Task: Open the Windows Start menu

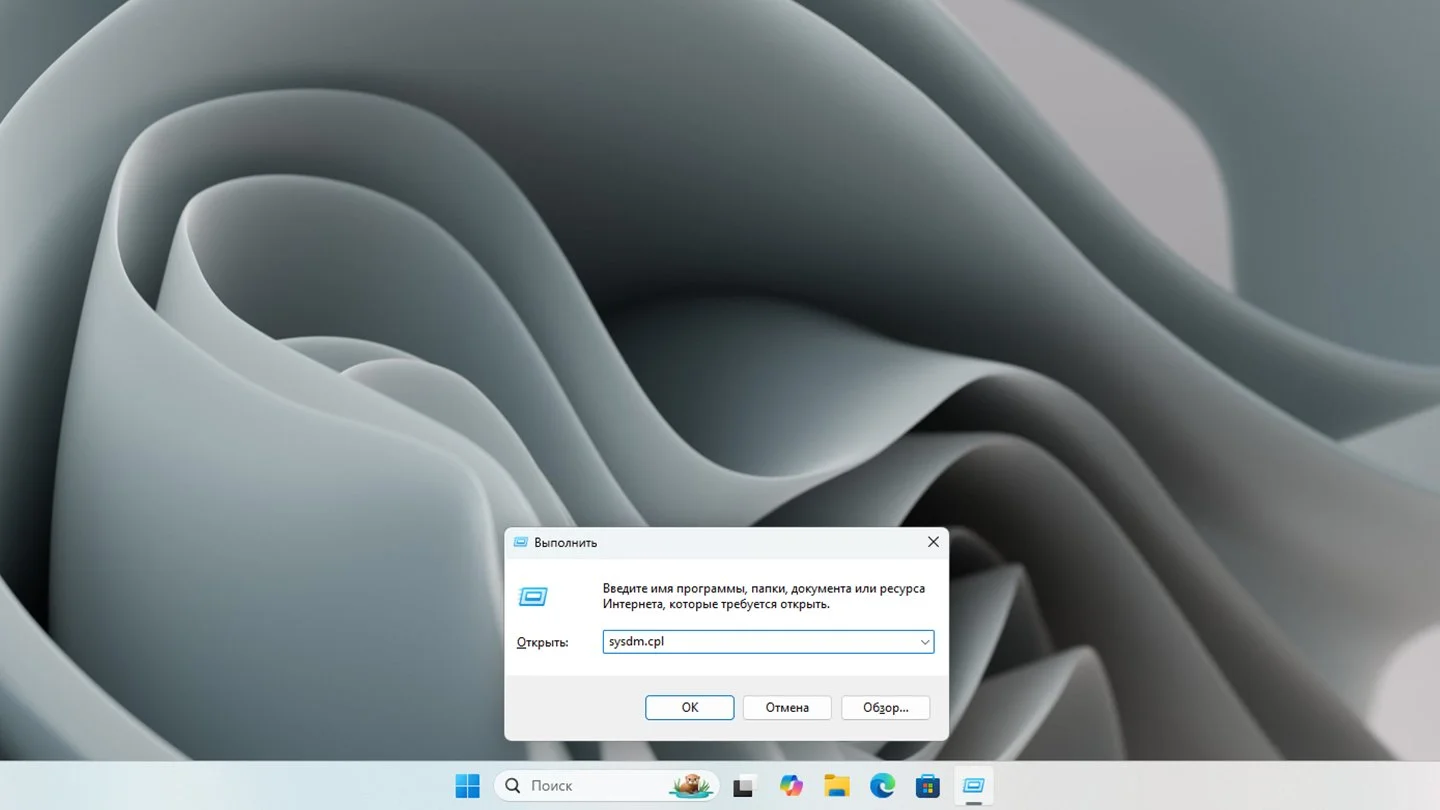Action: click(467, 786)
